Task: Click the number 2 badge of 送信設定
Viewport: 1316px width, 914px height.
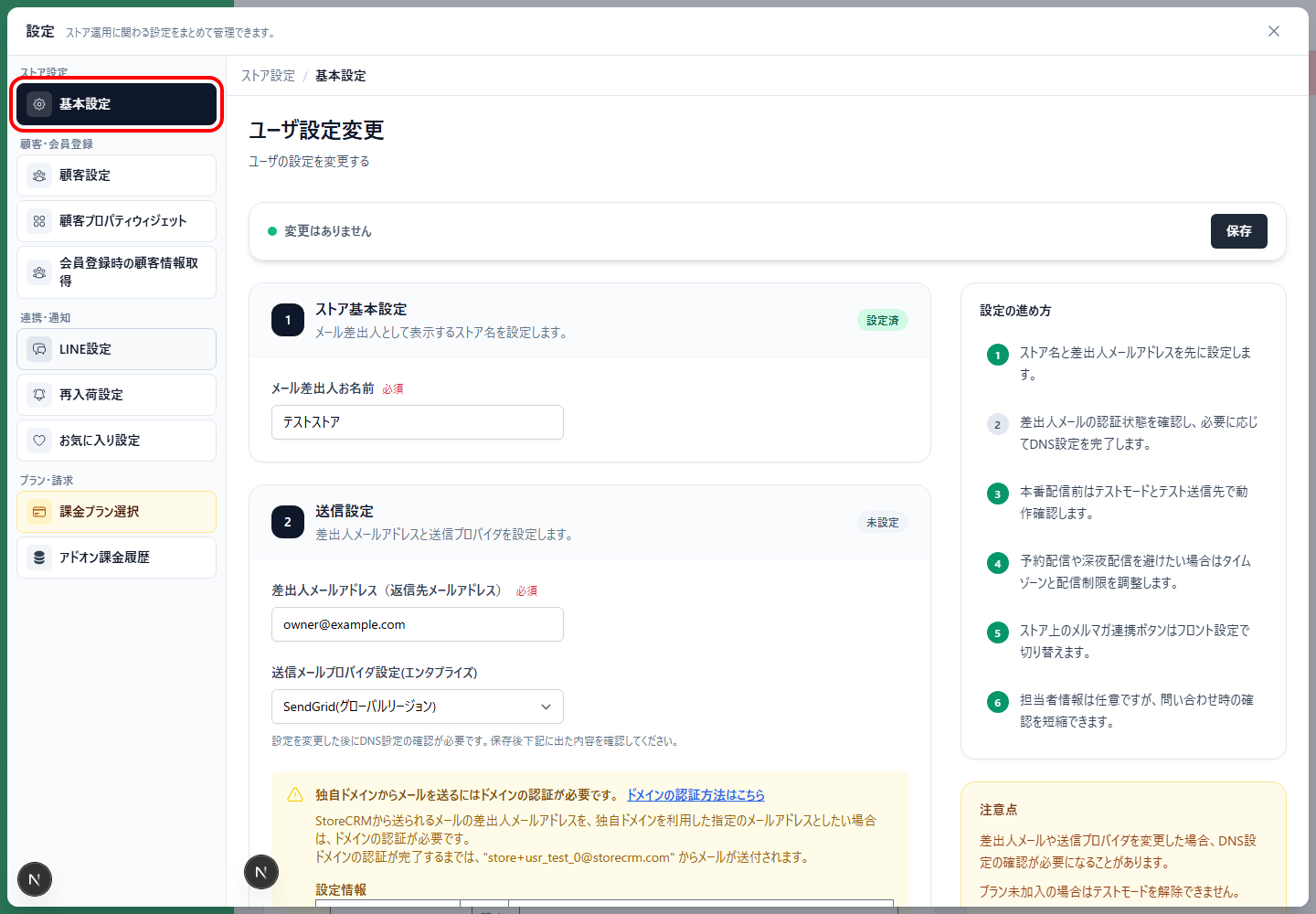Action: [x=288, y=522]
